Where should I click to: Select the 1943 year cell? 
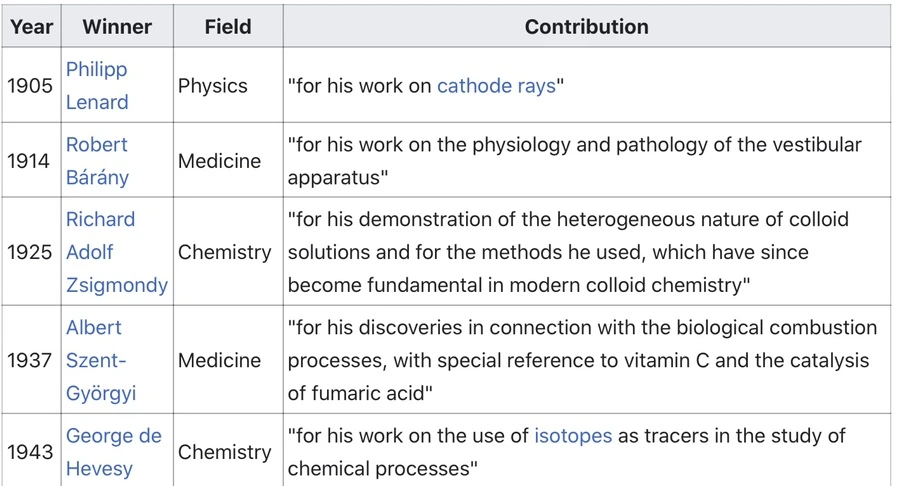click(x=30, y=452)
